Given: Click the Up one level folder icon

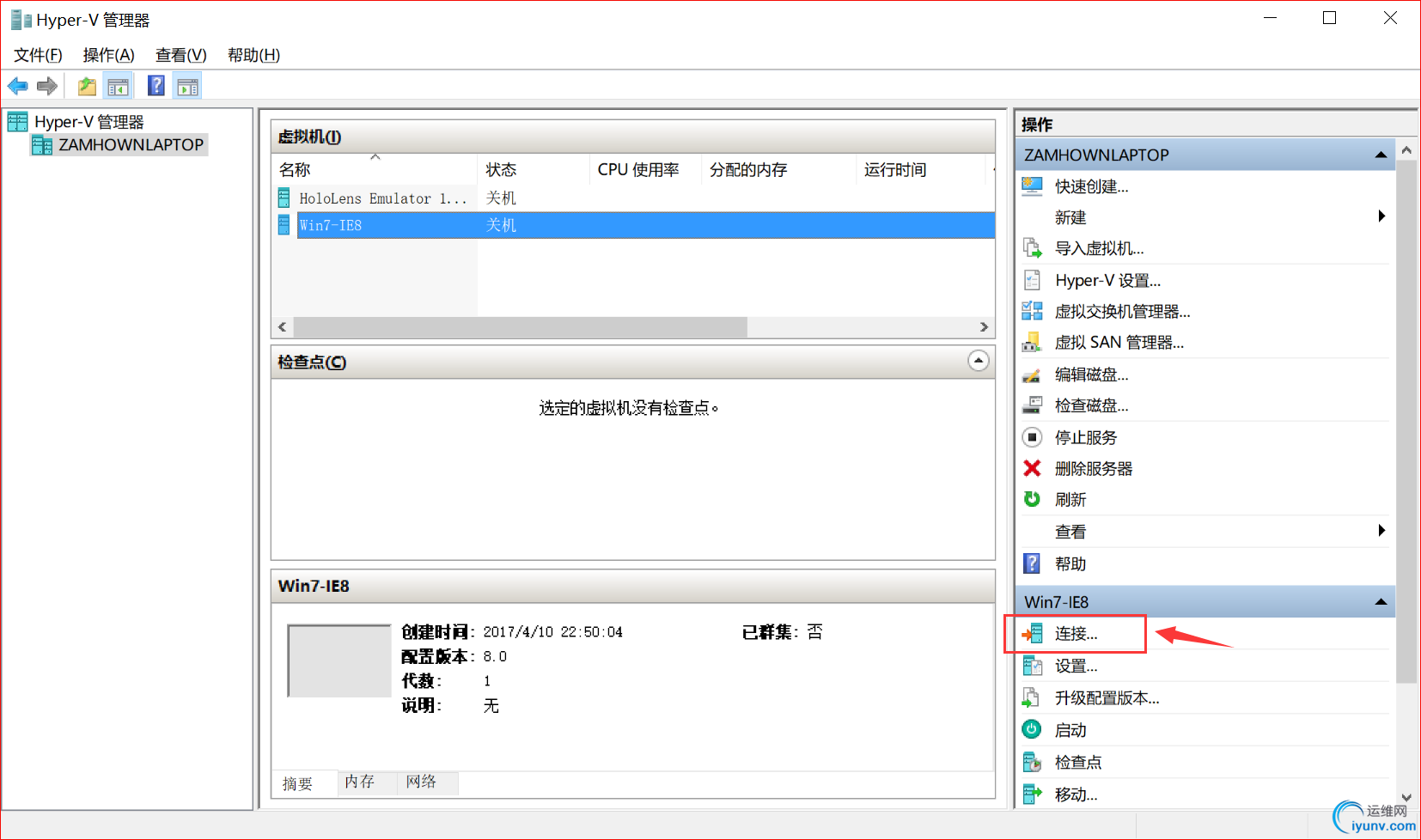Looking at the screenshot, I should pyautogui.click(x=87, y=86).
